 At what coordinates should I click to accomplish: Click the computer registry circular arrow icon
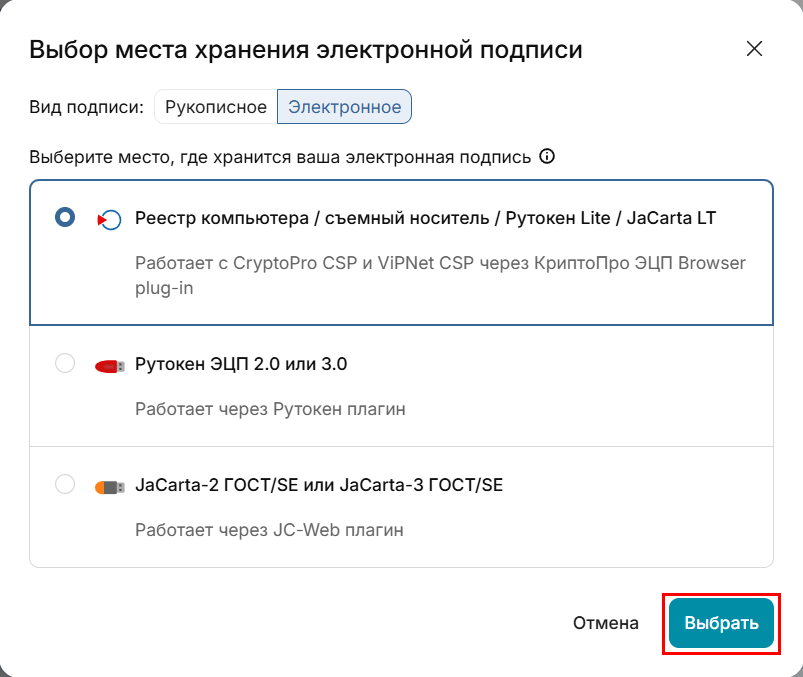tap(109, 219)
